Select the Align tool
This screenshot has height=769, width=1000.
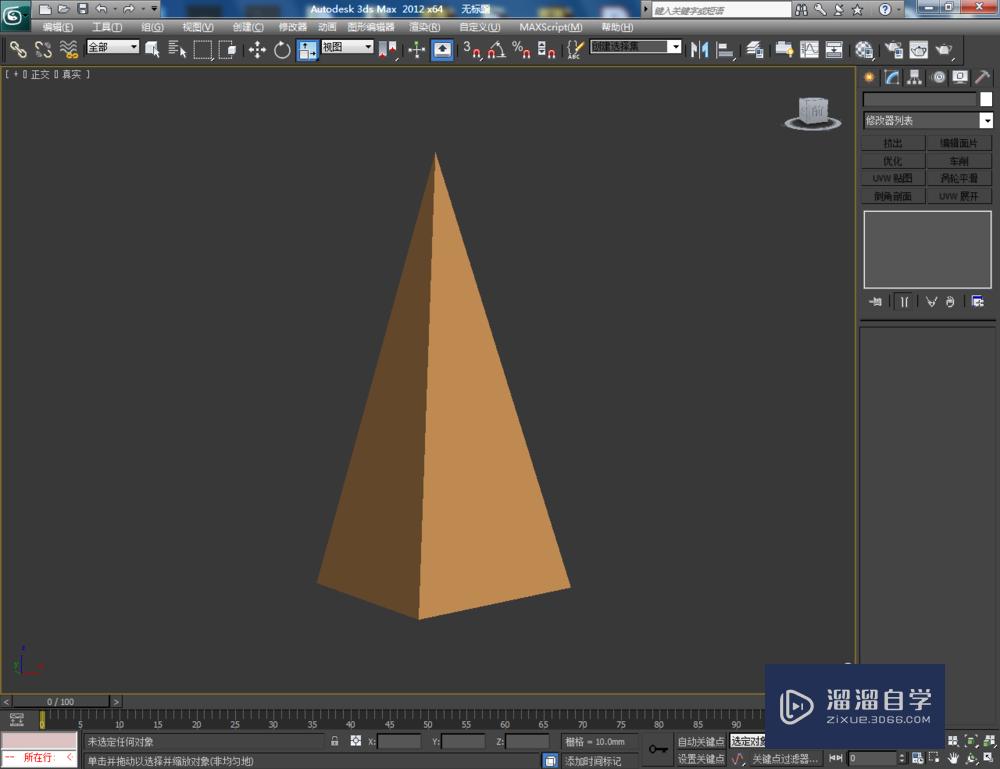pyautogui.click(x=723, y=50)
